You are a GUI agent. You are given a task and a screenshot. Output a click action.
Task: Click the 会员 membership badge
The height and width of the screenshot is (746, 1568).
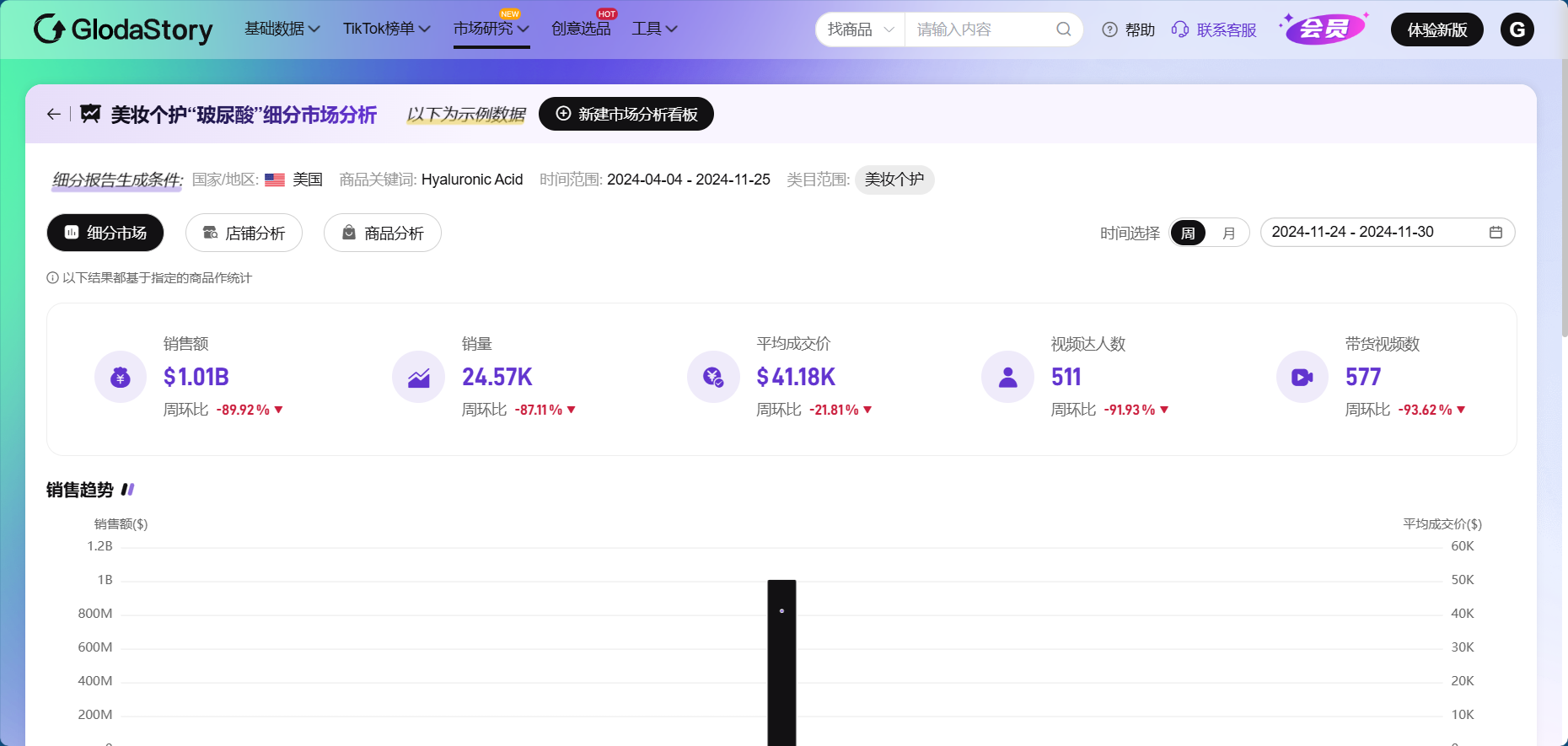click(1324, 30)
